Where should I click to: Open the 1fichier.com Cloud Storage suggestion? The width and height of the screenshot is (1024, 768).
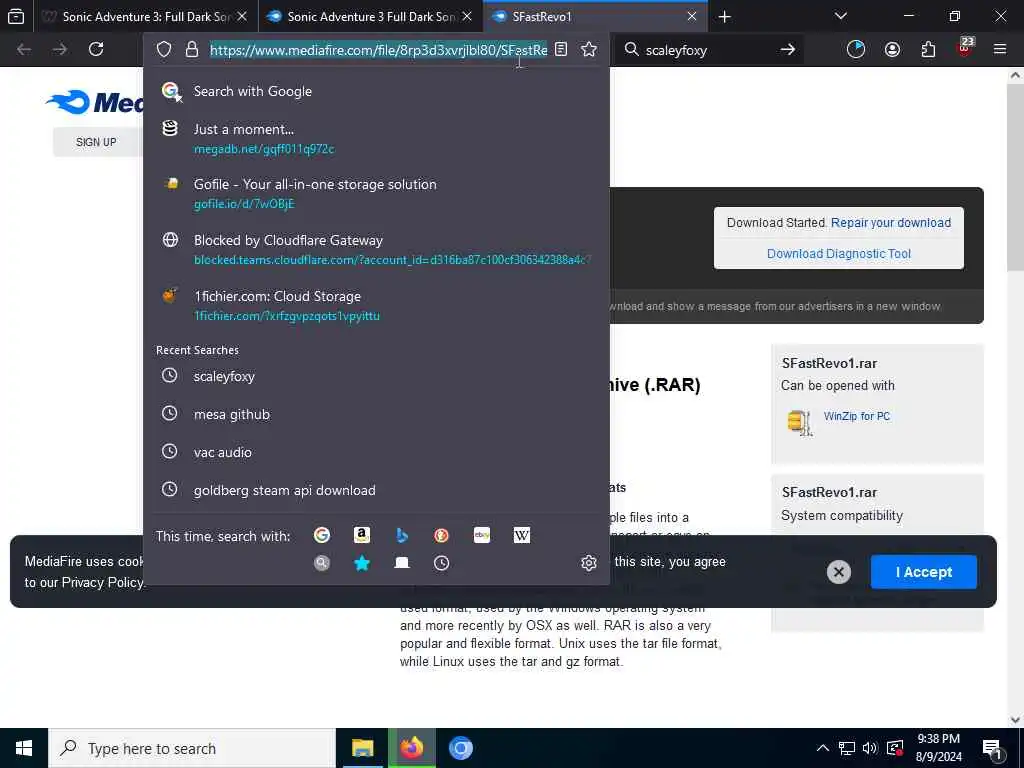376,305
